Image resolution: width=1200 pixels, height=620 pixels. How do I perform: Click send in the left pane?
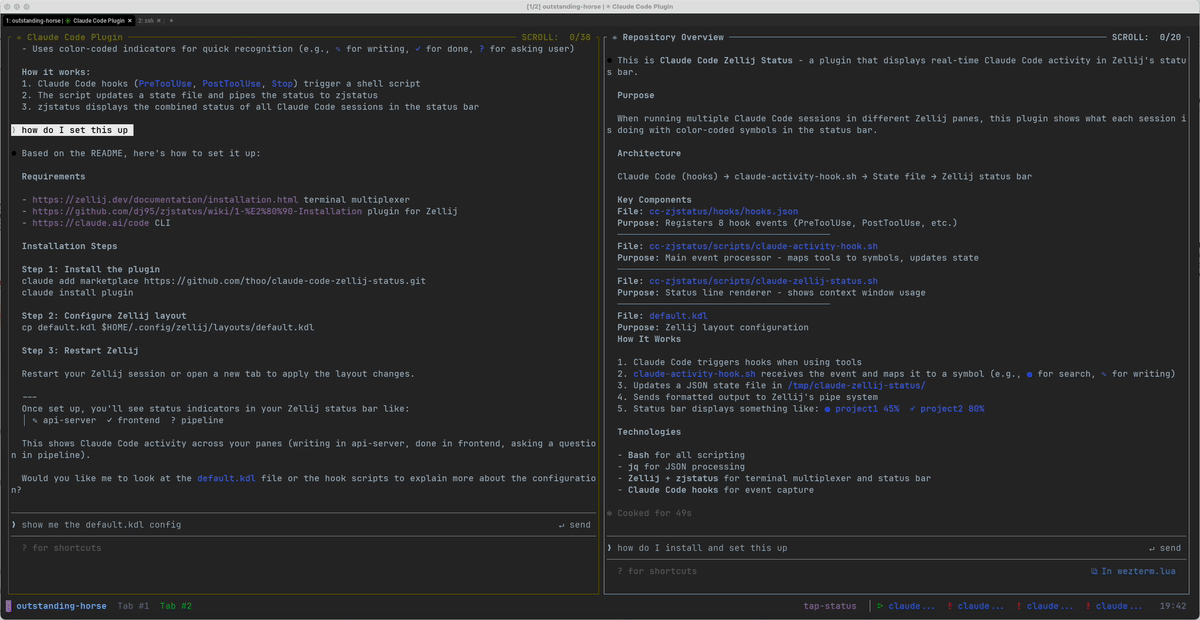(575, 525)
